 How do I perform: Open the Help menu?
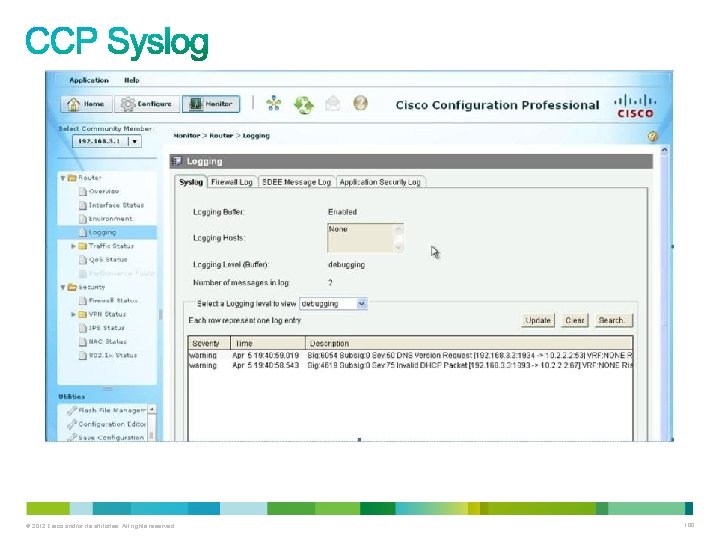(131, 80)
